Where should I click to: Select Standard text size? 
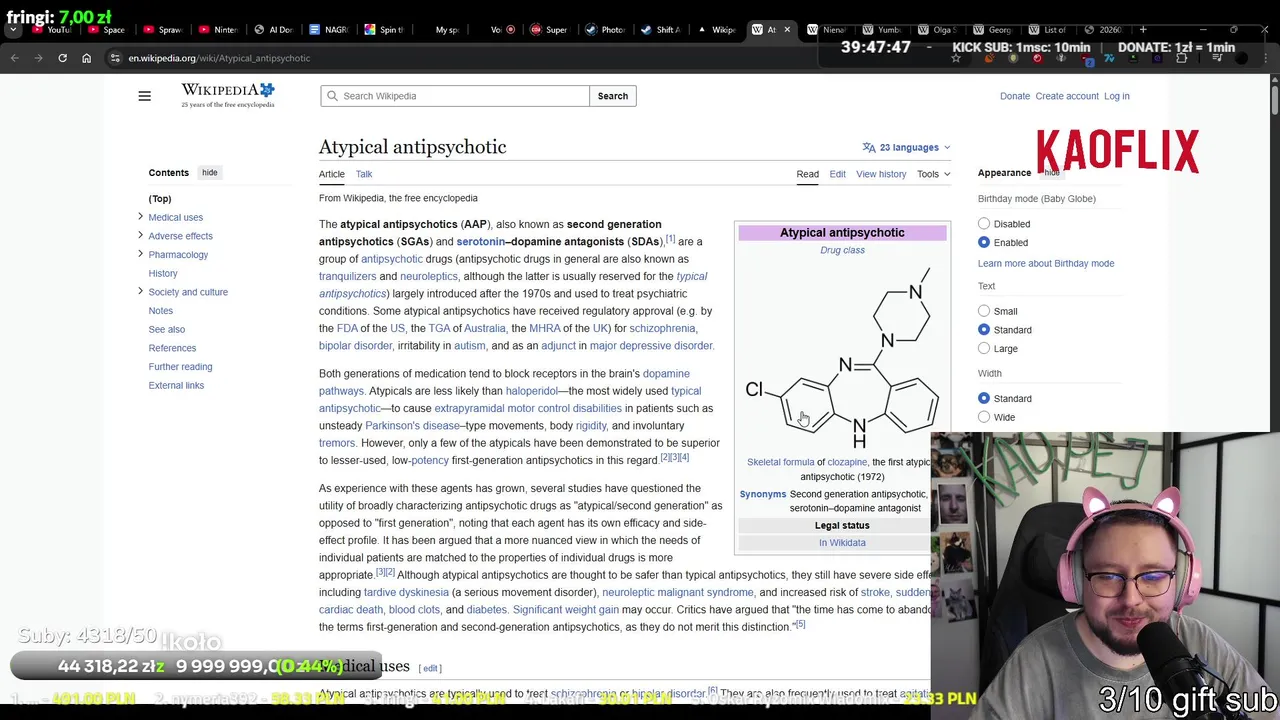984,330
